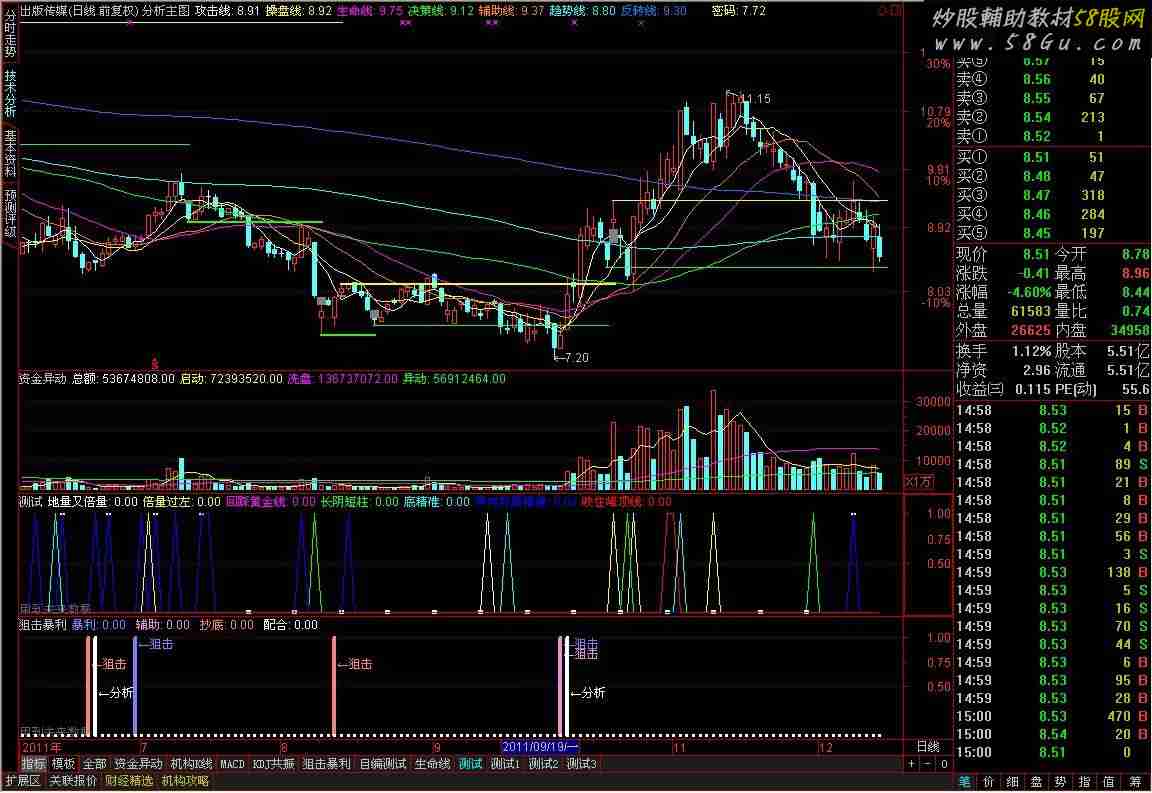Click the 攻击线: 8.91 indicator label
The width and height of the screenshot is (1152, 793).
click(x=227, y=11)
